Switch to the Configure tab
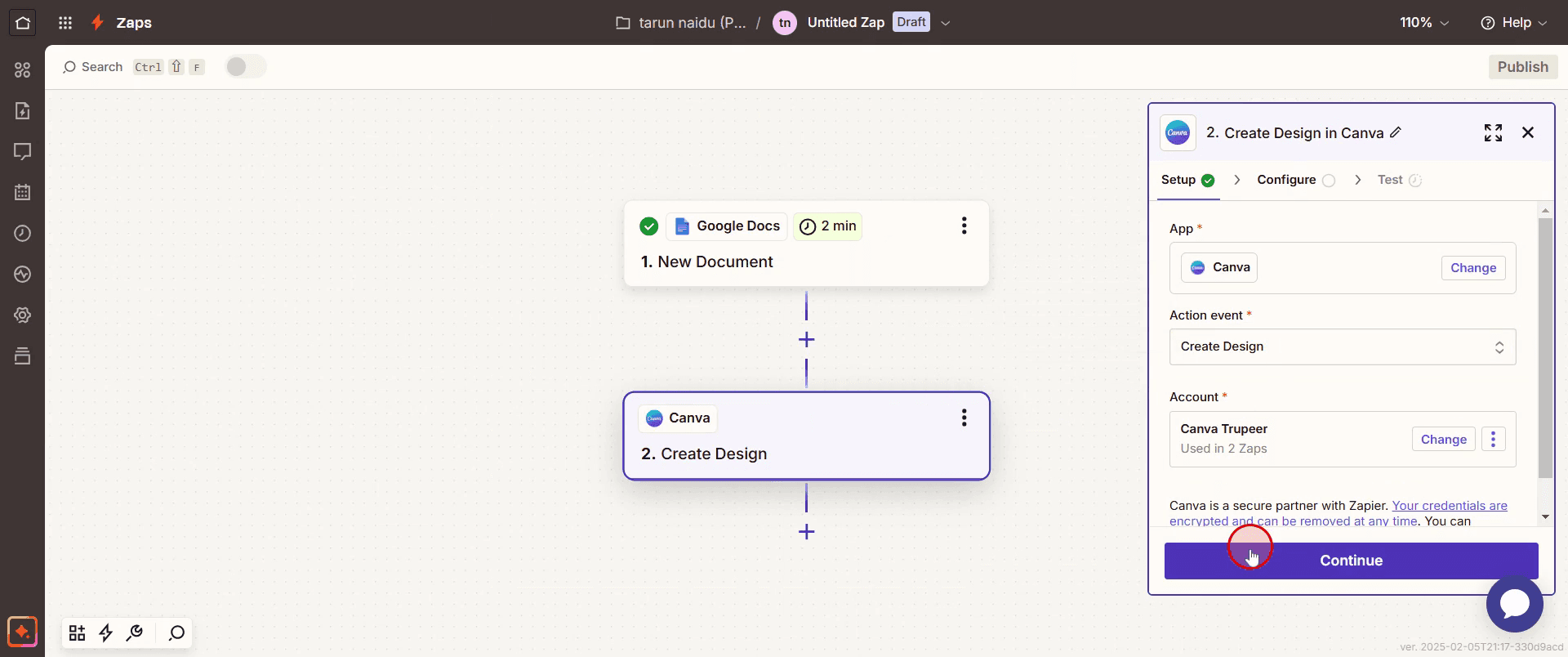Viewport: 1568px width, 657px height. tap(1295, 180)
